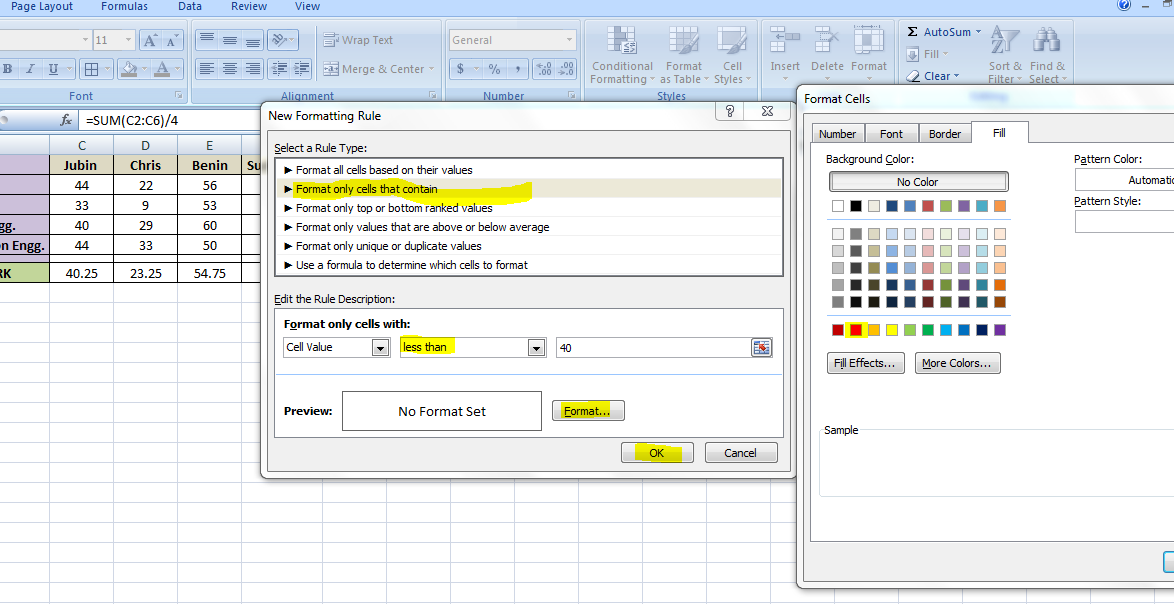Switch to the Number tab in Format Cells

point(837,133)
